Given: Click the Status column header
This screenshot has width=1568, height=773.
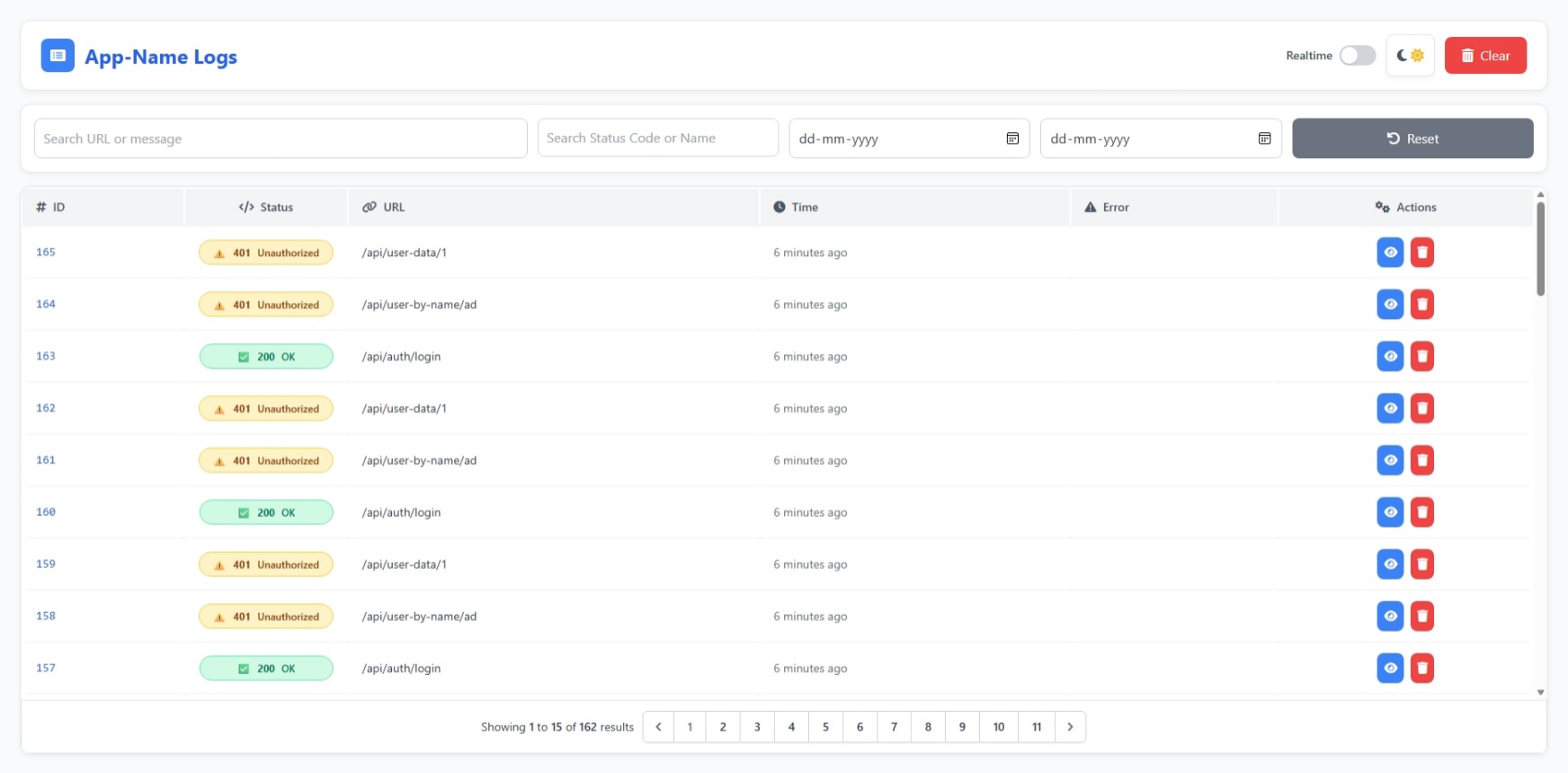Looking at the screenshot, I should tap(266, 207).
